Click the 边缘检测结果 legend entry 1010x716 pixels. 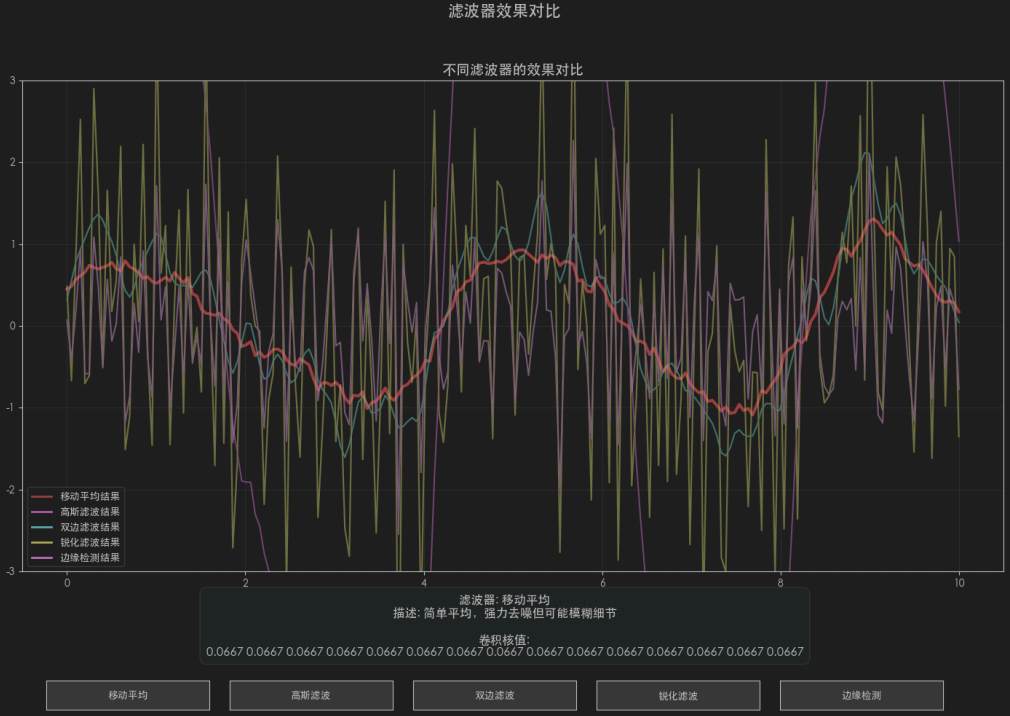75,558
